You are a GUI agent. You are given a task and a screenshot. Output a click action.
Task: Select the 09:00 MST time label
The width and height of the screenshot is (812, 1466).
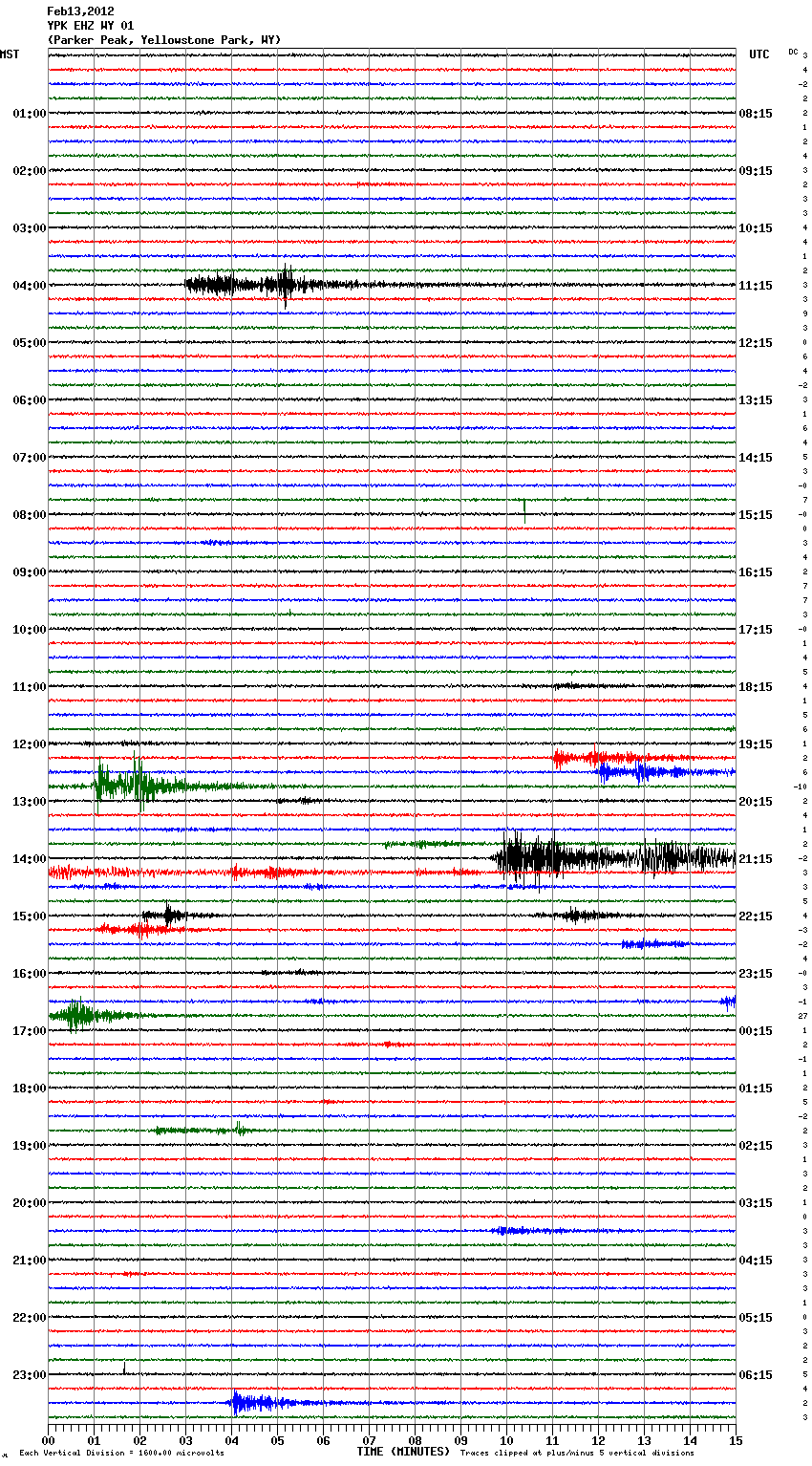[x=30, y=572]
